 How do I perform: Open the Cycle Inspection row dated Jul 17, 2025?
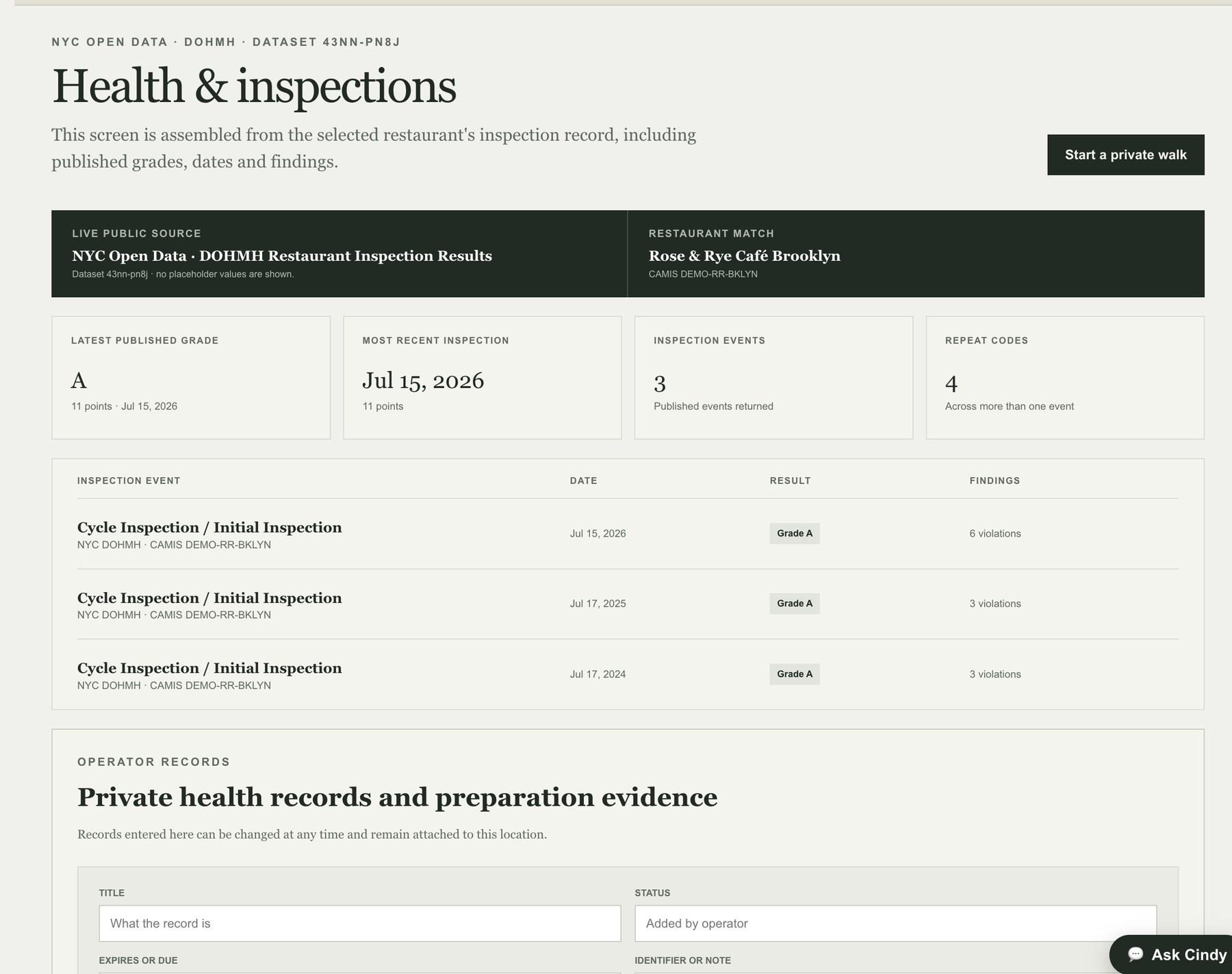click(628, 604)
